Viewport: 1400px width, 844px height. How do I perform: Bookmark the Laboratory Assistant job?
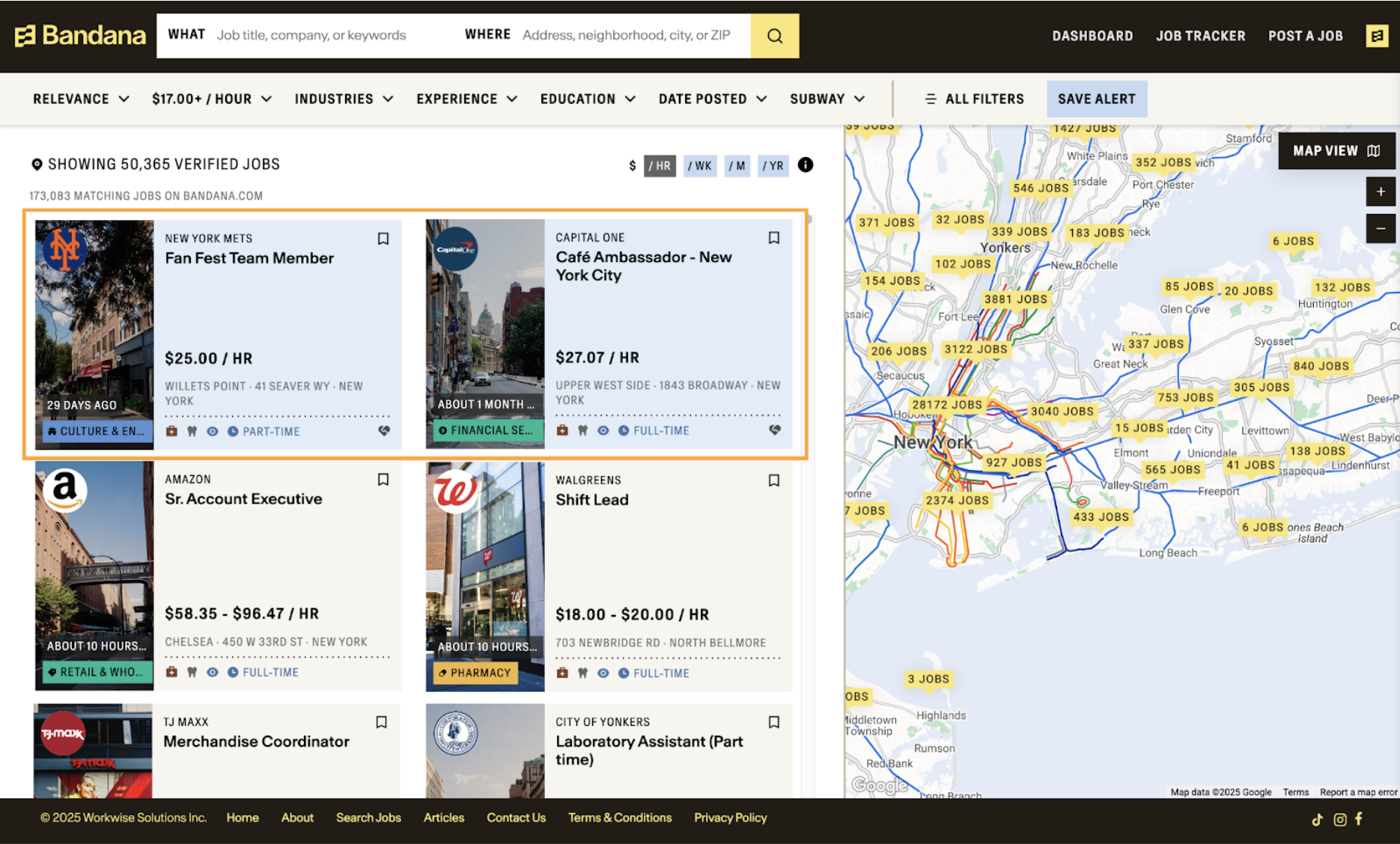[x=774, y=722]
